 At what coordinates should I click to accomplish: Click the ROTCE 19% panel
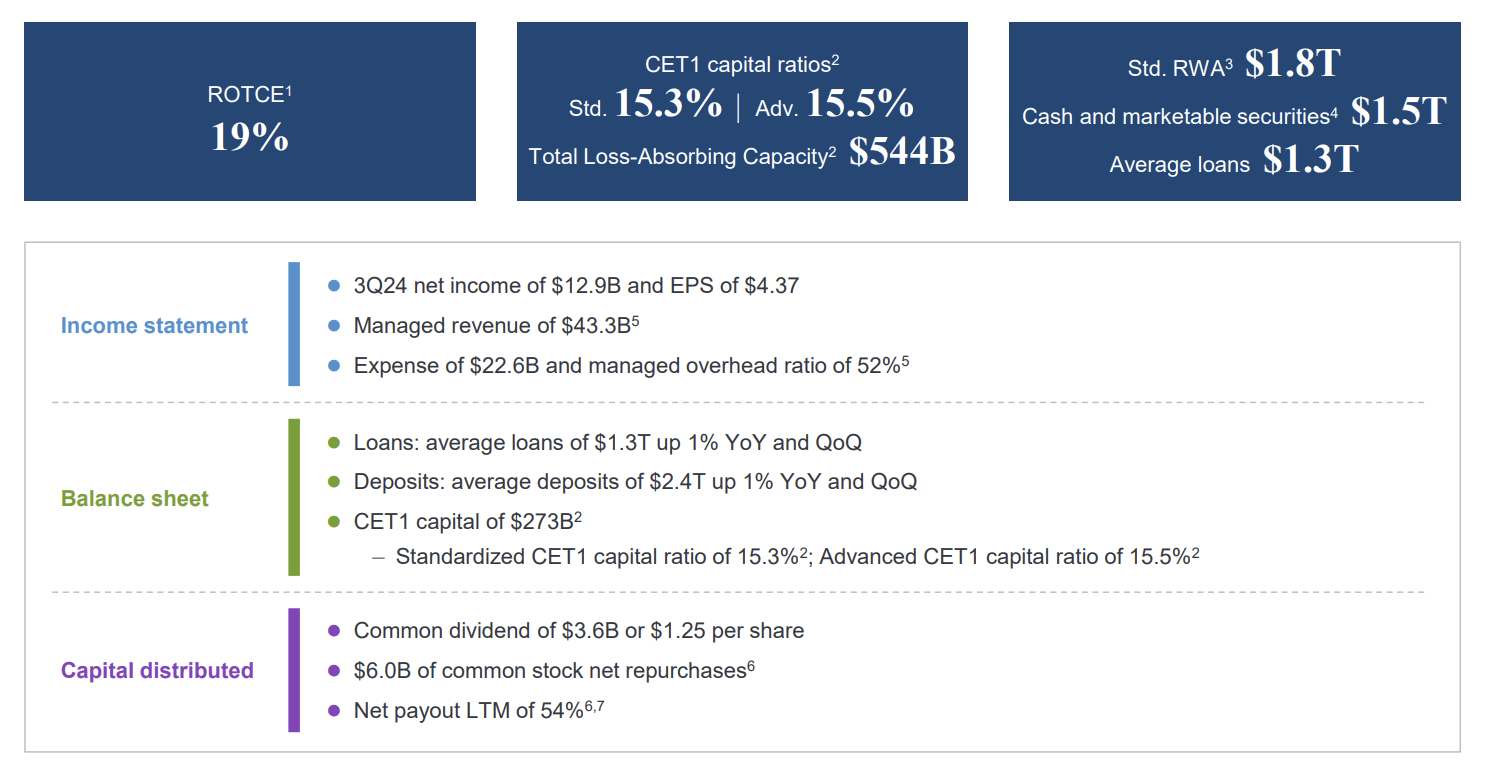point(249,112)
